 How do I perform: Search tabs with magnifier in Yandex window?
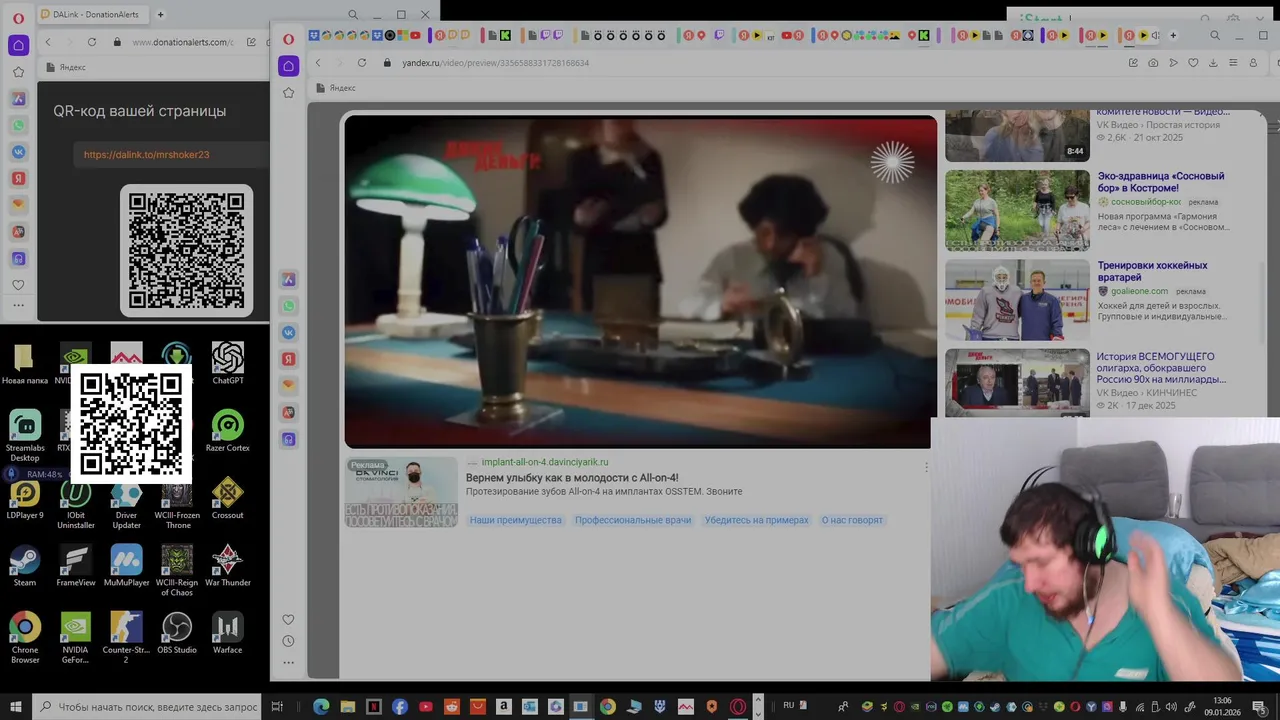click(1215, 35)
